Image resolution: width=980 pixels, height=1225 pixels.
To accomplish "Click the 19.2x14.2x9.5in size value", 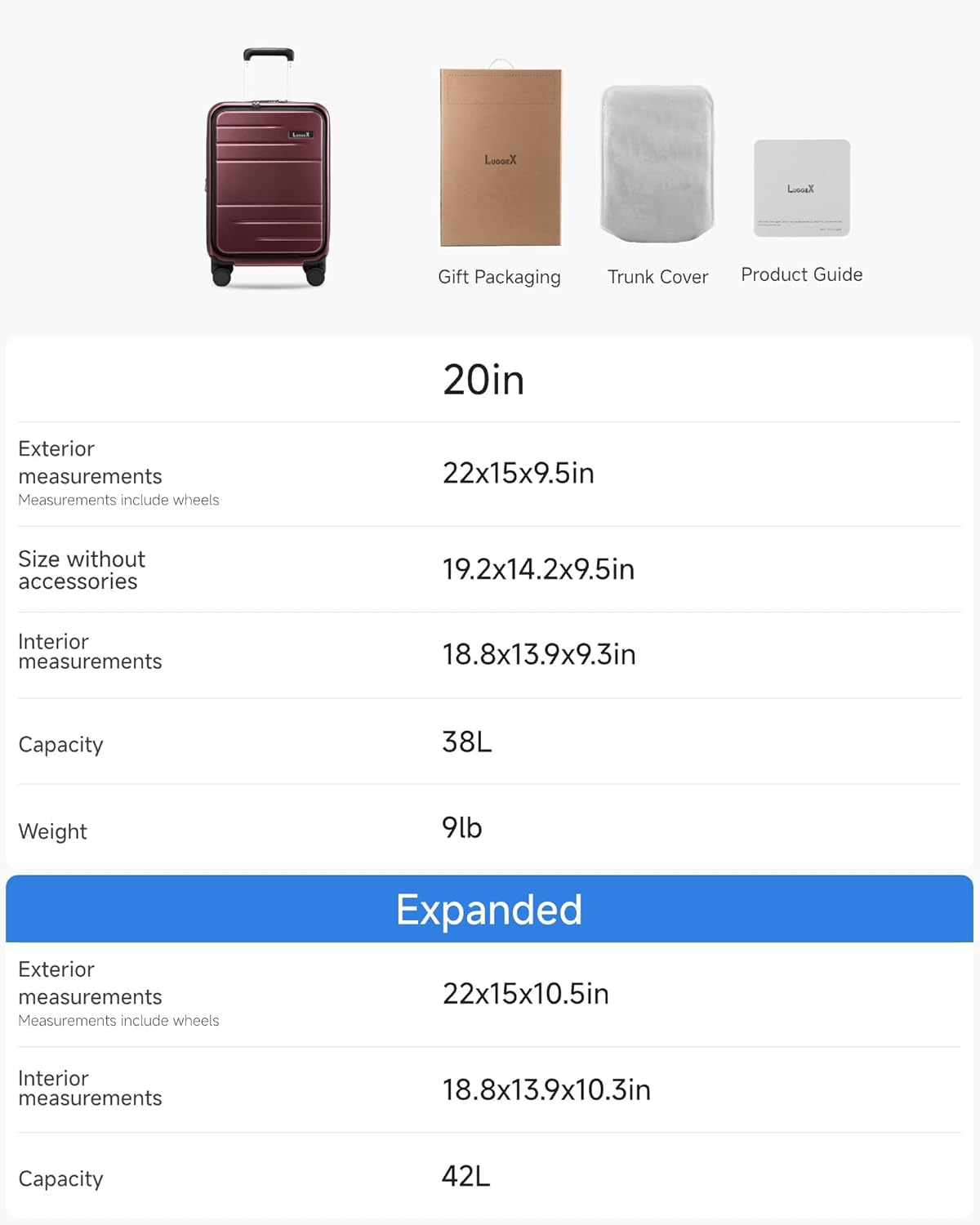I will point(538,569).
